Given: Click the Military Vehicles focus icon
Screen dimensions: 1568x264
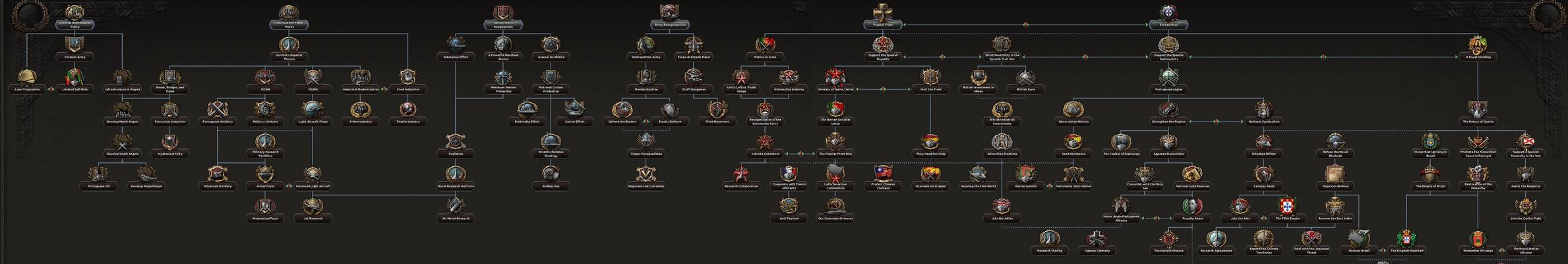Looking at the screenshot, I should pyautogui.click(x=265, y=109).
